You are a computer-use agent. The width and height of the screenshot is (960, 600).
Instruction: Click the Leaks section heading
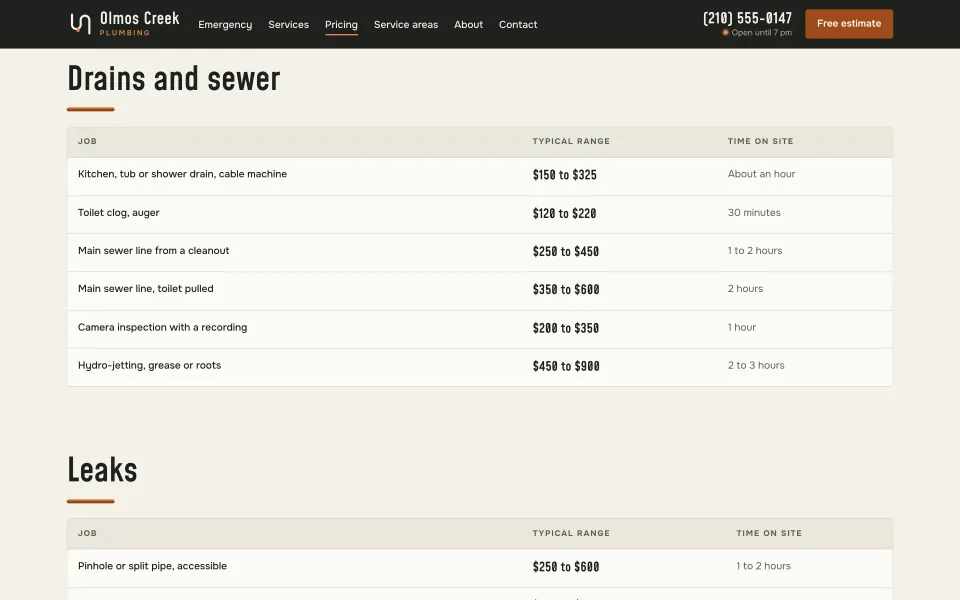pyautogui.click(x=102, y=470)
